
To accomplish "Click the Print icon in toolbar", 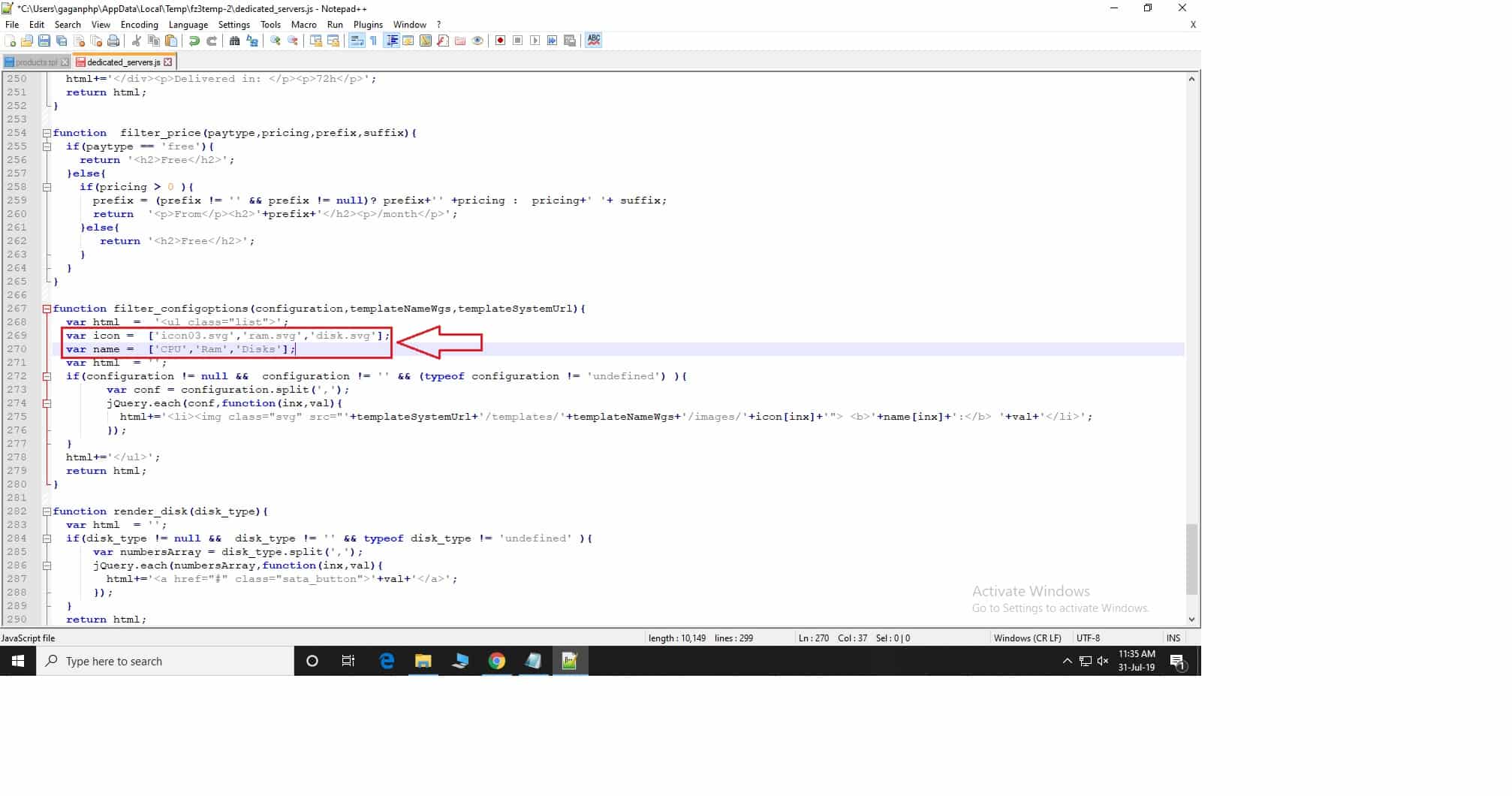I will click(113, 41).
